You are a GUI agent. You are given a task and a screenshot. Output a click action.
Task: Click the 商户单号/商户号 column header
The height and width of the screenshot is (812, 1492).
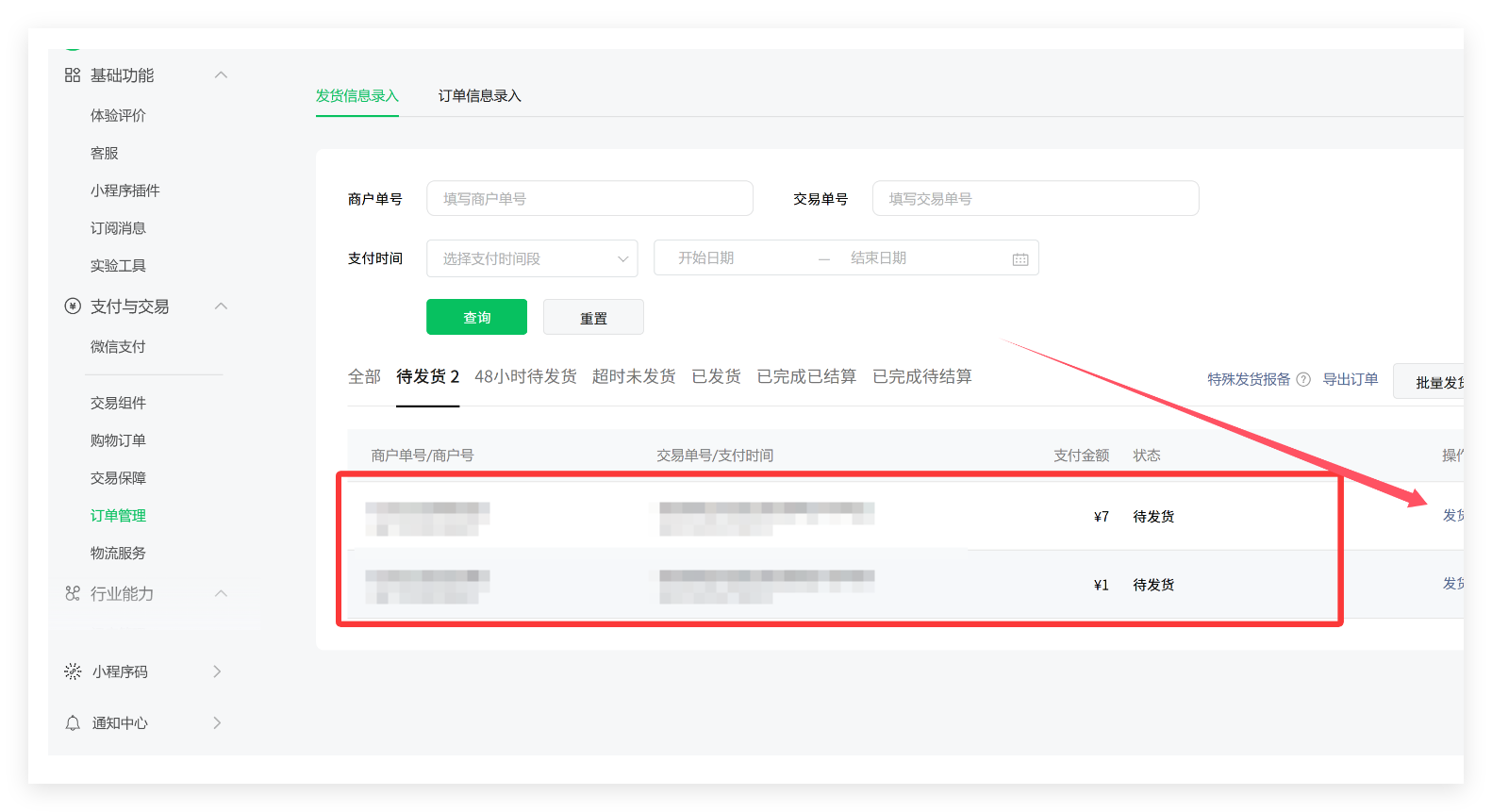(x=423, y=456)
